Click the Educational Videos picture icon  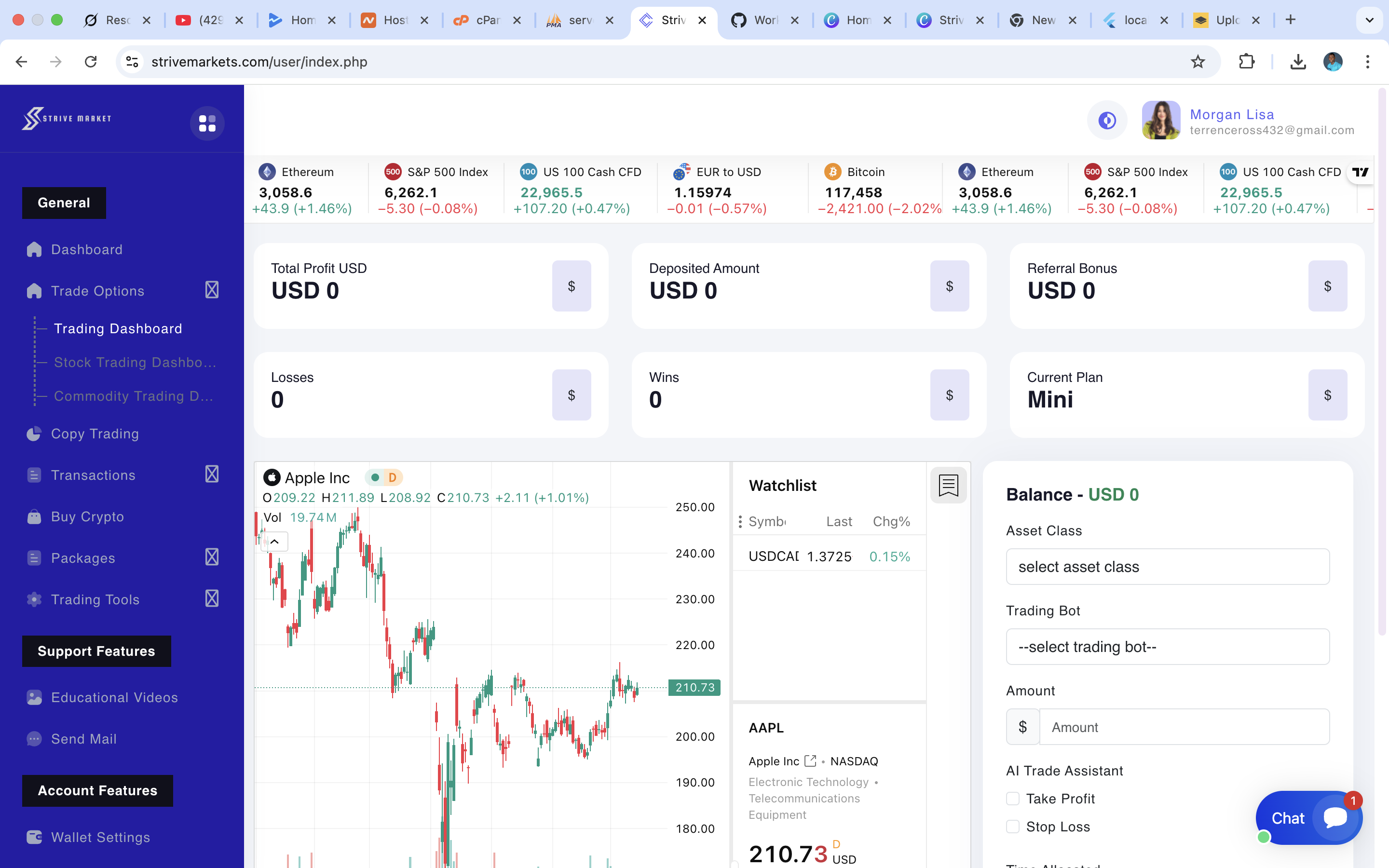coord(34,697)
